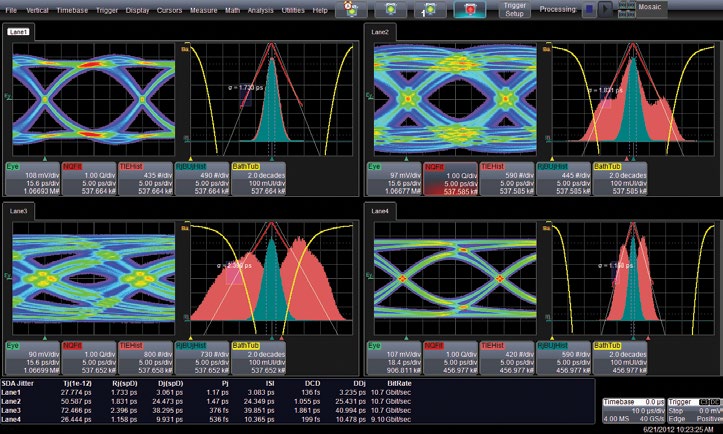Open the Utilities menu
The width and height of the screenshot is (723, 434).
coord(294,9)
